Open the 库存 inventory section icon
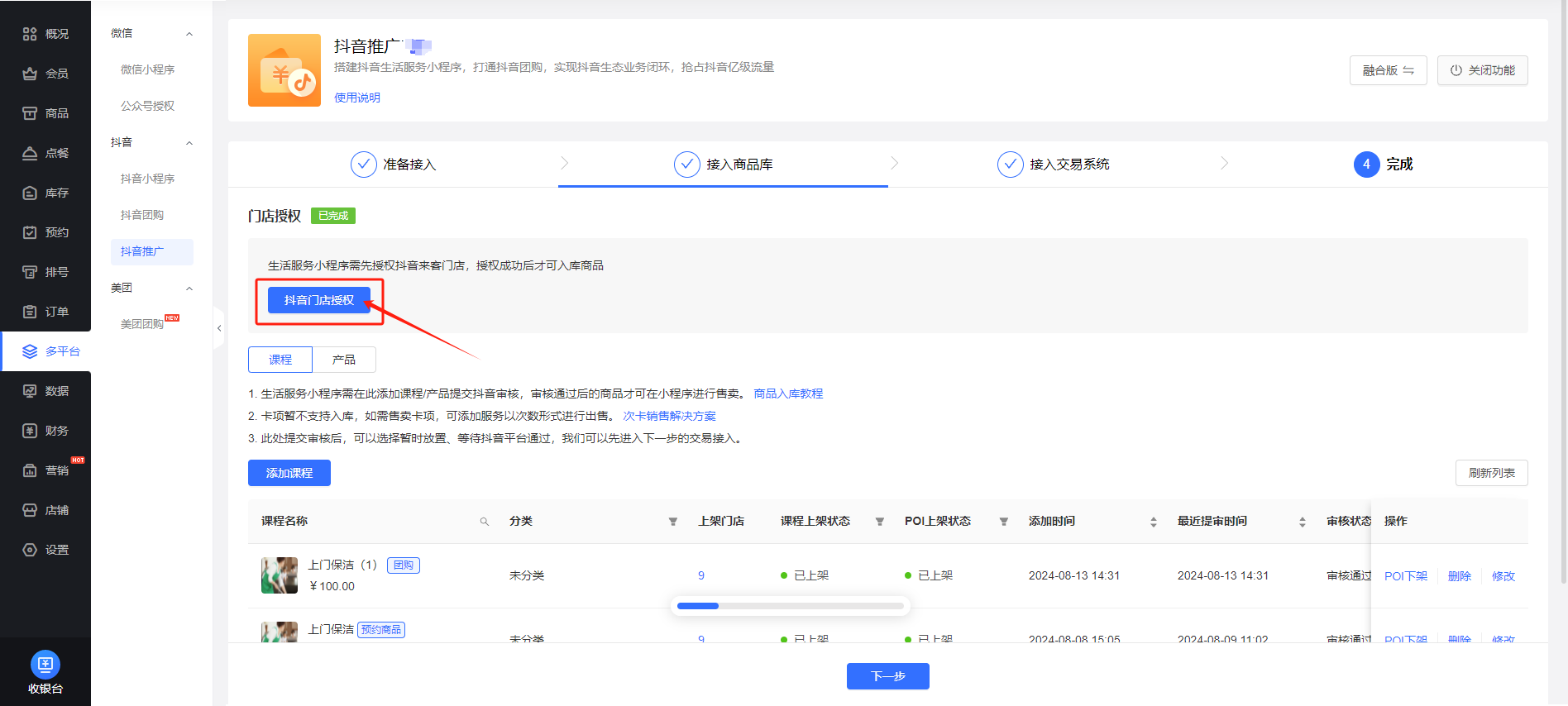 pyautogui.click(x=30, y=193)
